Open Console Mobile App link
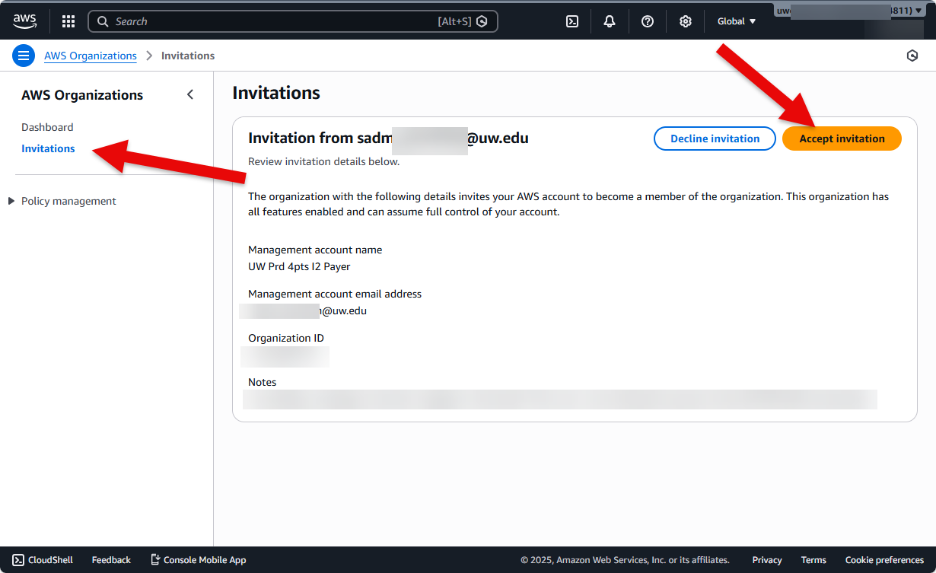This screenshot has height=573, width=936. coord(205,560)
